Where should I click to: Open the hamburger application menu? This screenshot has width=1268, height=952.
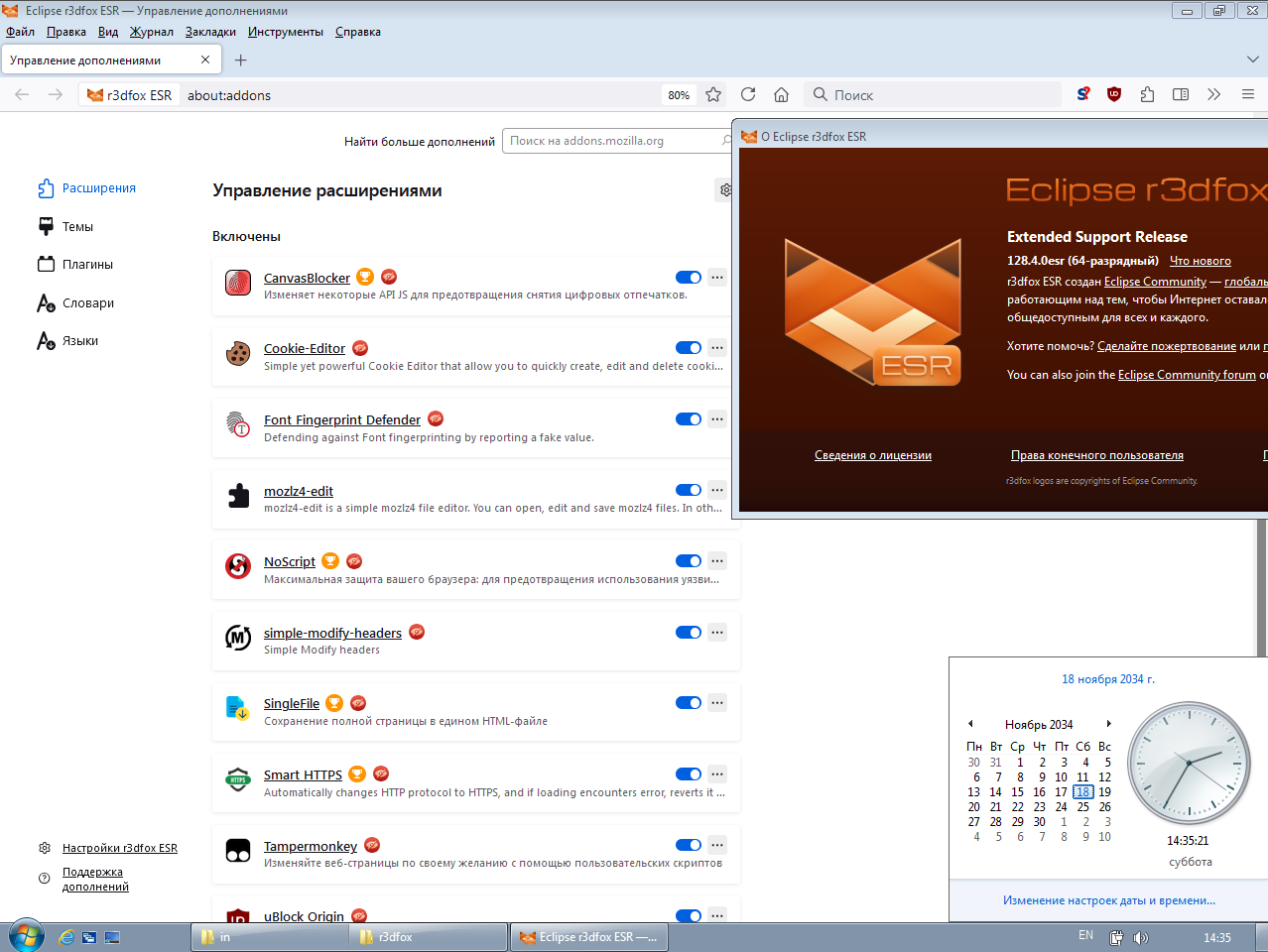pyautogui.click(x=1248, y=95)
